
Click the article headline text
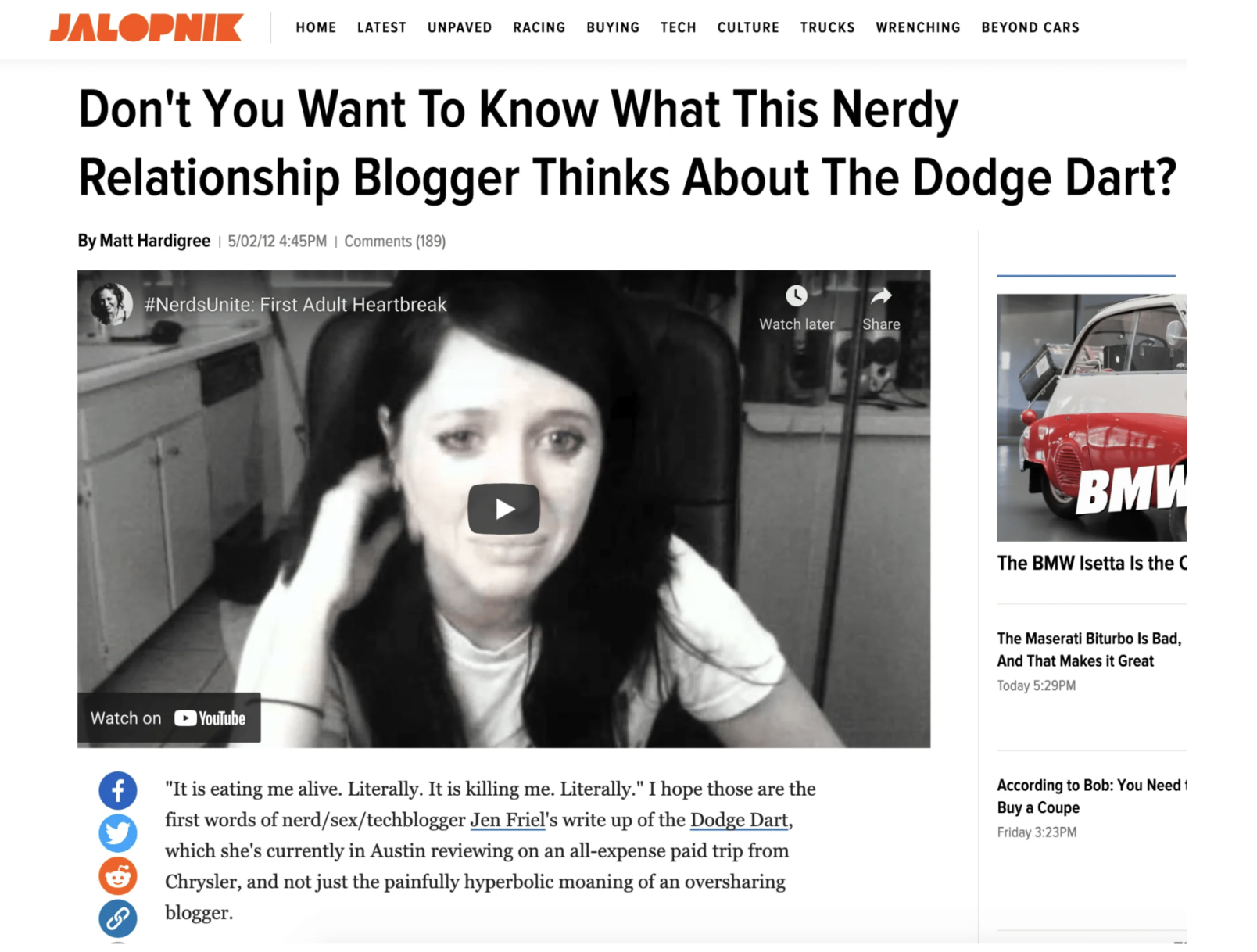pos(627,143)
